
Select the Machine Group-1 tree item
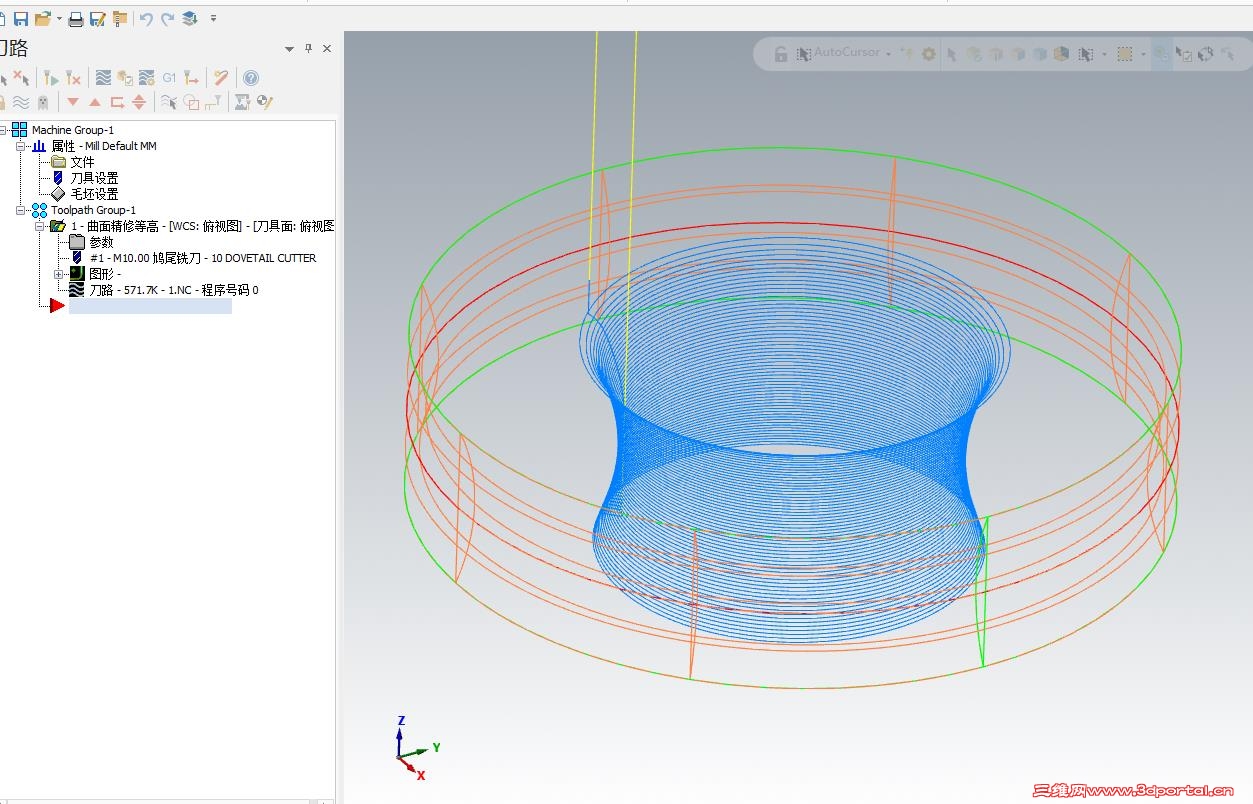point(73,130)
